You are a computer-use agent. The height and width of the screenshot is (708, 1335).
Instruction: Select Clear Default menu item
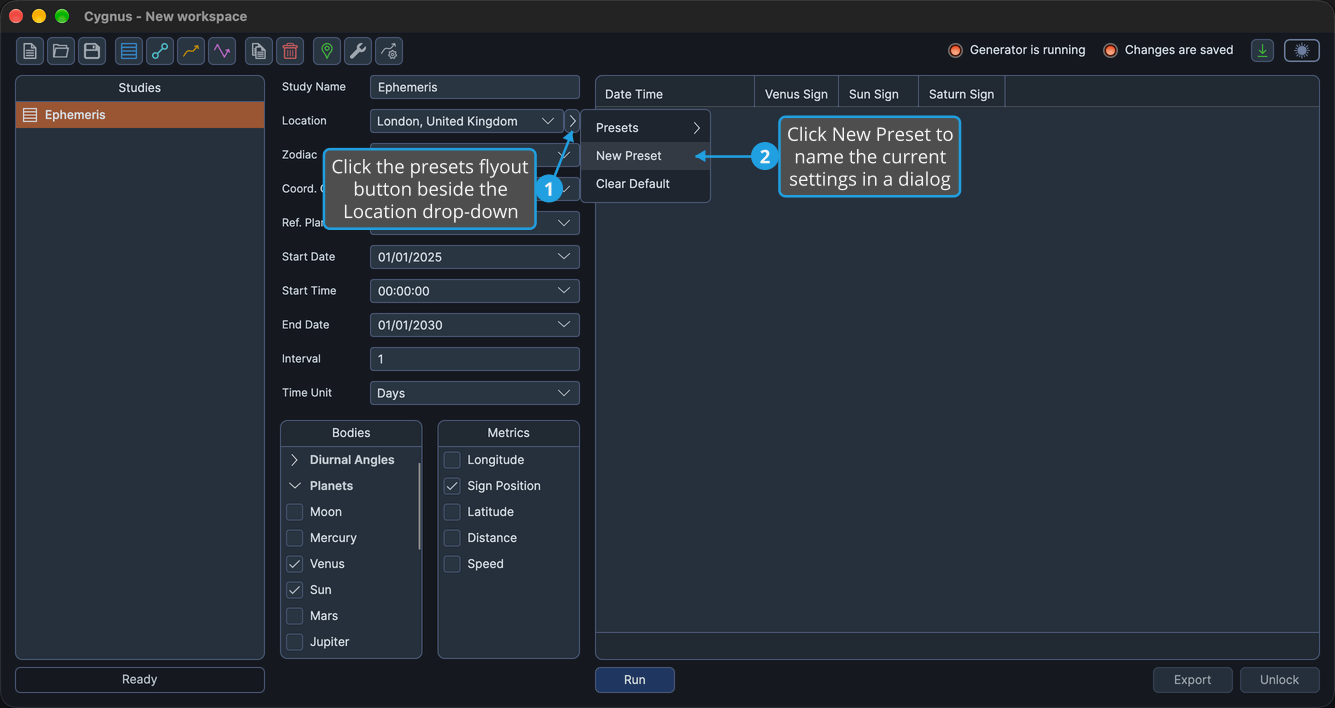click(x=646, y=184)
